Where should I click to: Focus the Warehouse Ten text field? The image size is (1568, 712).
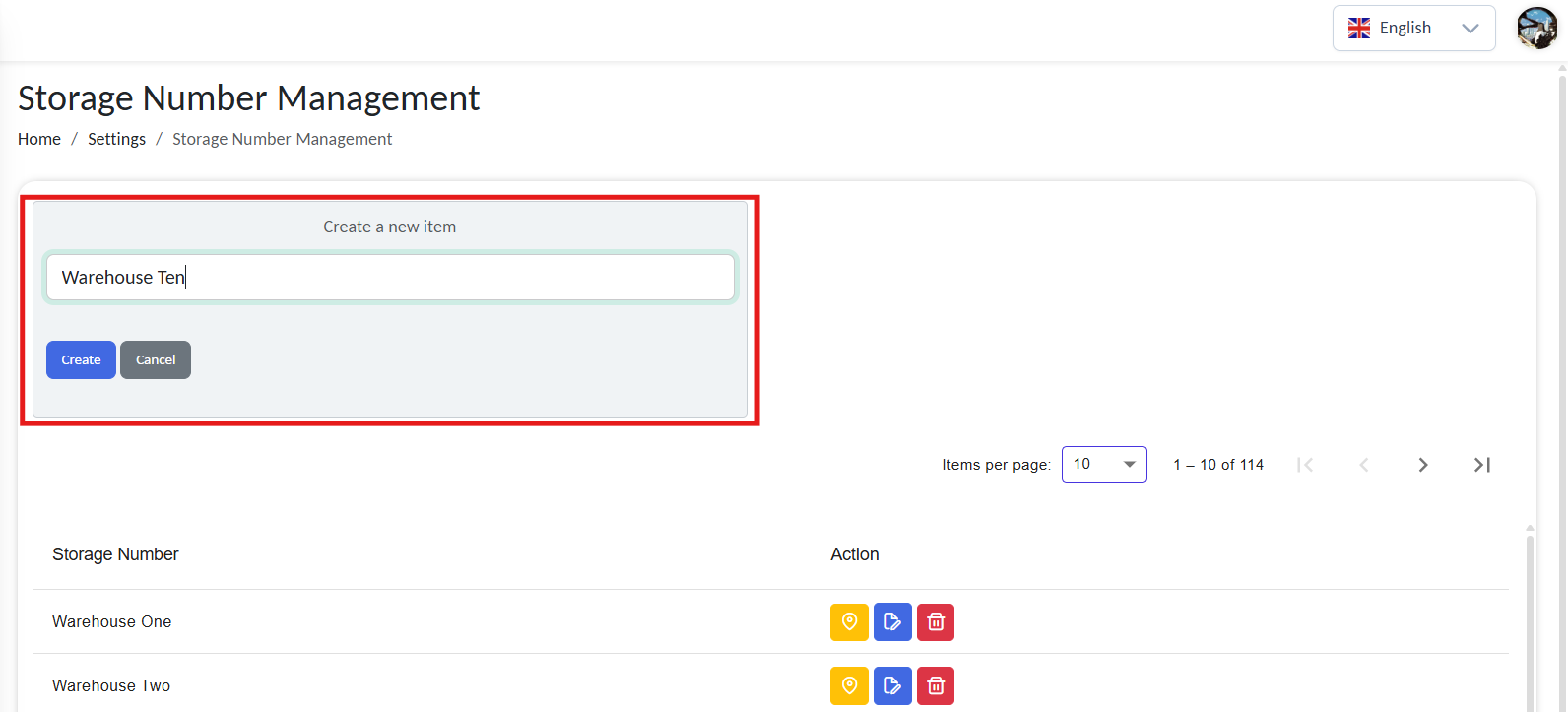(x=390, y=278)
